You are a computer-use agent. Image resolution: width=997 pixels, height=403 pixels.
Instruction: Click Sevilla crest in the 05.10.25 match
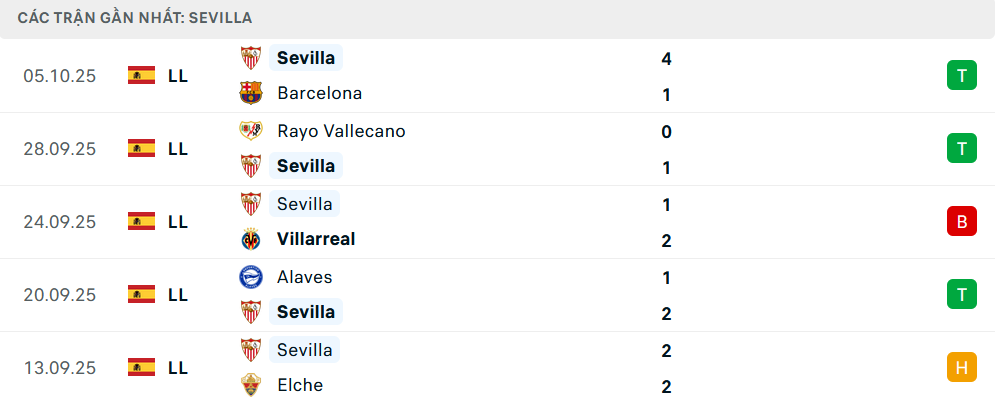[250, 57]
